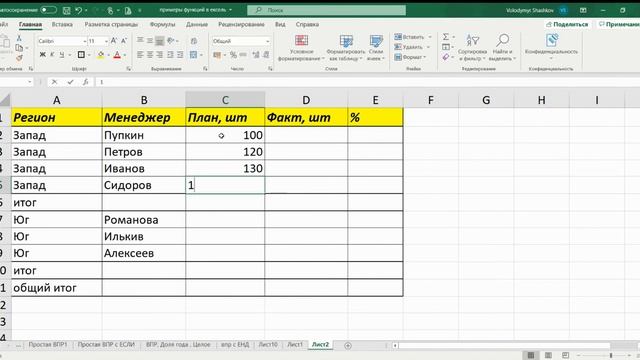Toggle Top Align button

click(140, 40)
